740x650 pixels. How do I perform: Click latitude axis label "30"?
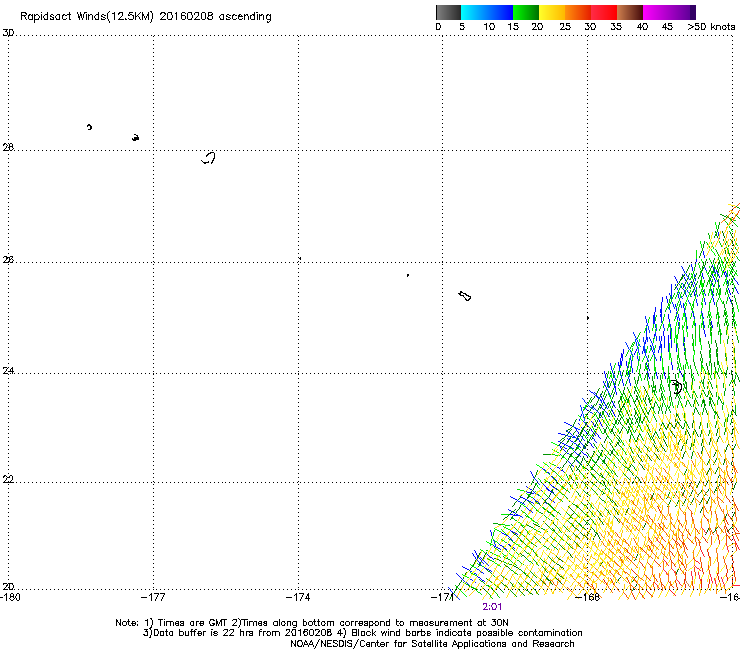pos(8,33)
